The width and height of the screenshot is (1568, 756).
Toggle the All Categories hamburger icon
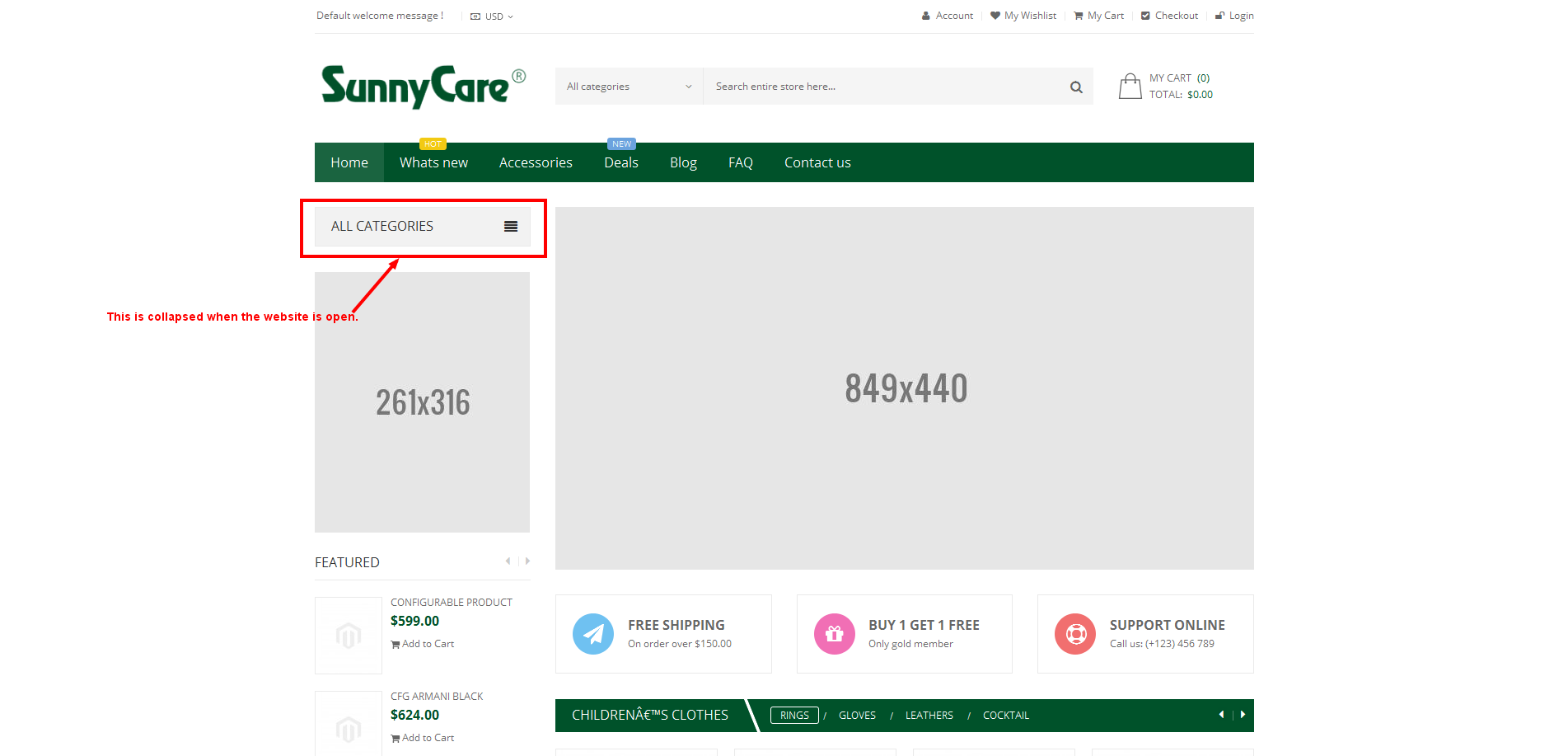(511, 227)
